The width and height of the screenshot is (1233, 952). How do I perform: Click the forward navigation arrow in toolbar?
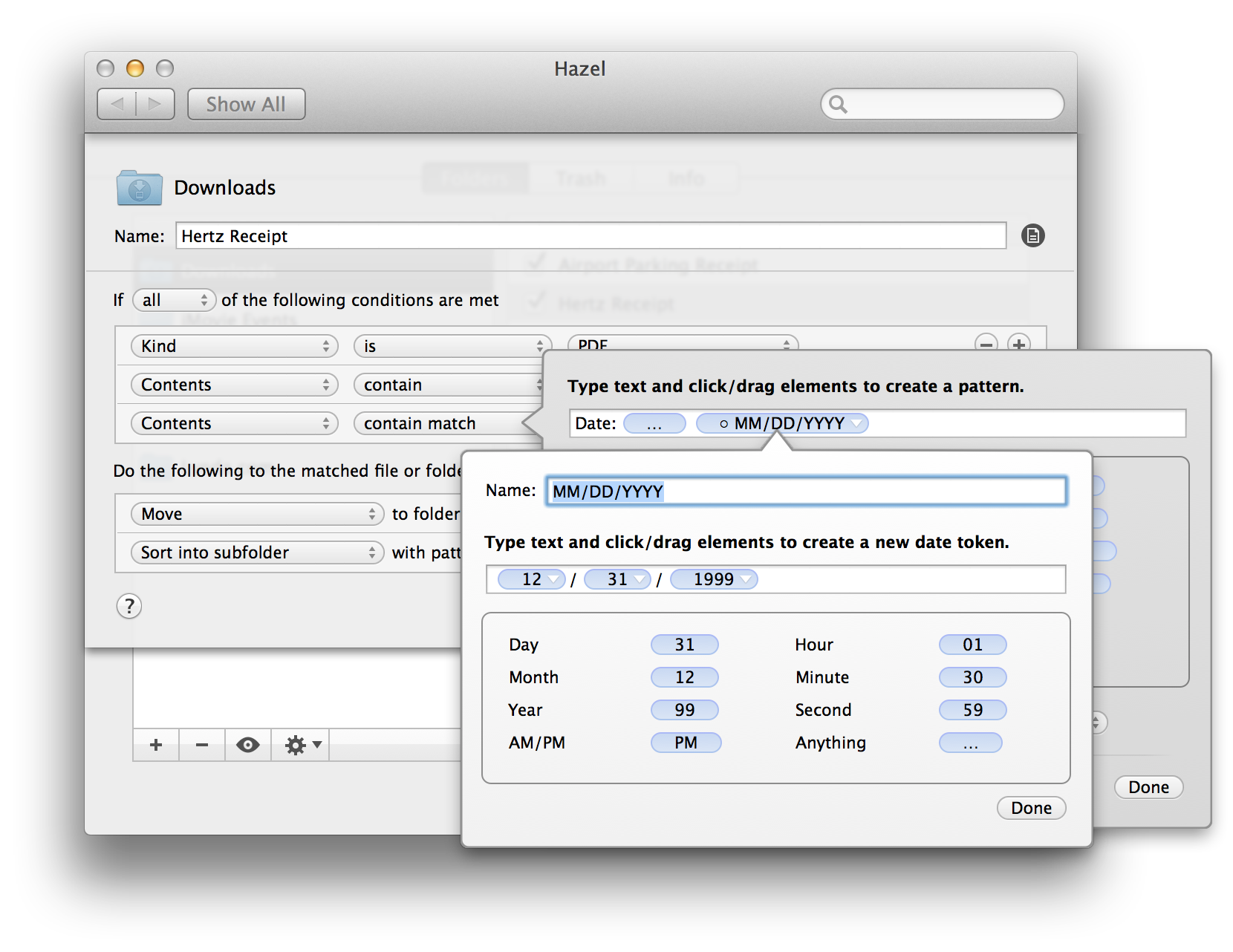pos(155,104)
